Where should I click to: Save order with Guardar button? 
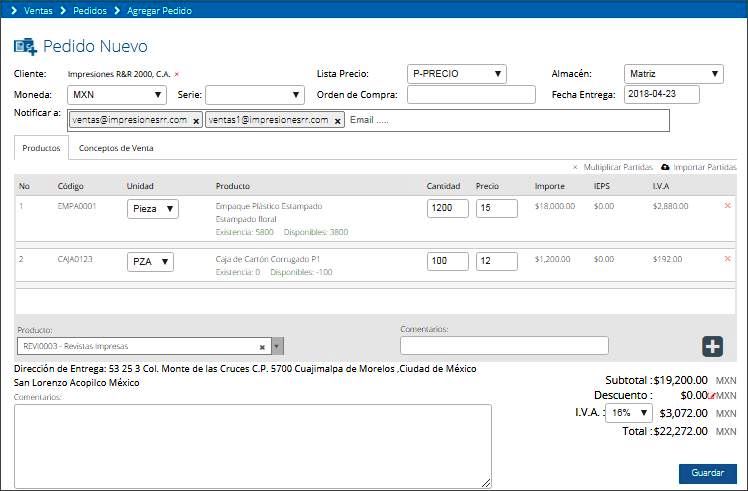(x=707, y=473)
